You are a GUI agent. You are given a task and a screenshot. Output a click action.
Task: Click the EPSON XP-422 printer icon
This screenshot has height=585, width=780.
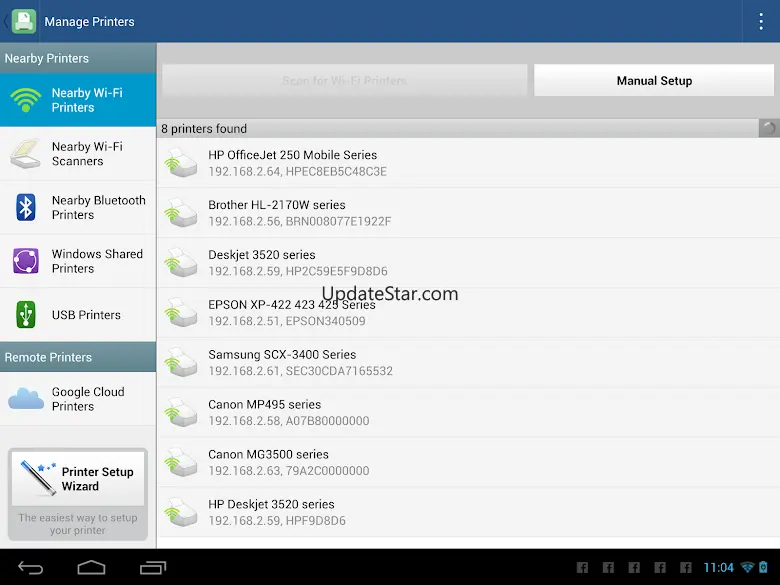181,312
